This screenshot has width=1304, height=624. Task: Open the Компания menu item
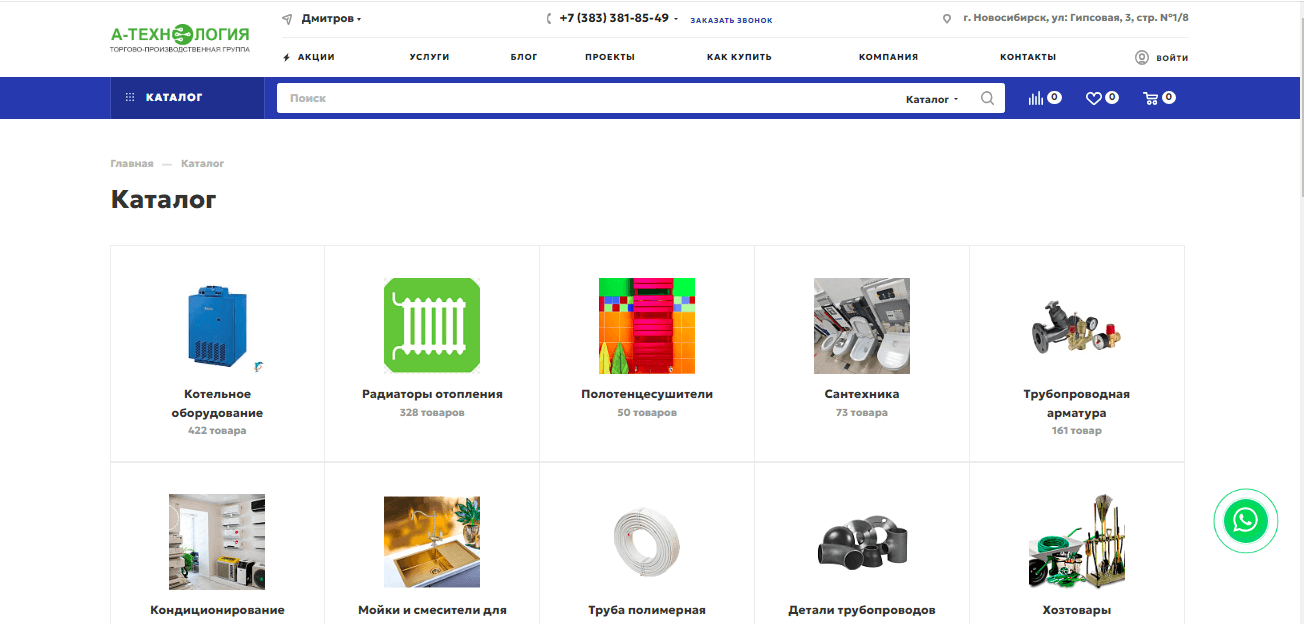point(888,57)
